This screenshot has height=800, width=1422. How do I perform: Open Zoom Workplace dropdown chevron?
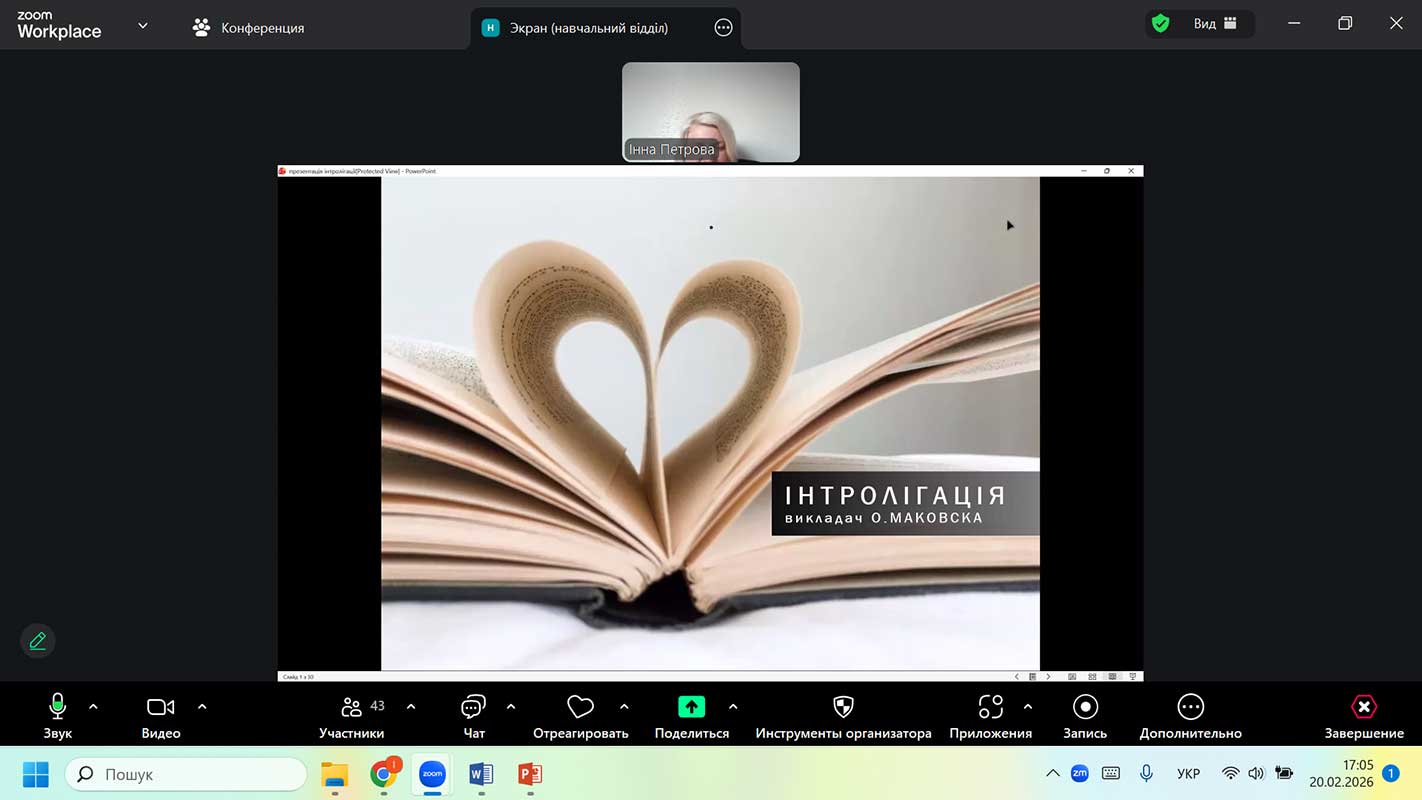pyautogui.click(x=143, y=26)
